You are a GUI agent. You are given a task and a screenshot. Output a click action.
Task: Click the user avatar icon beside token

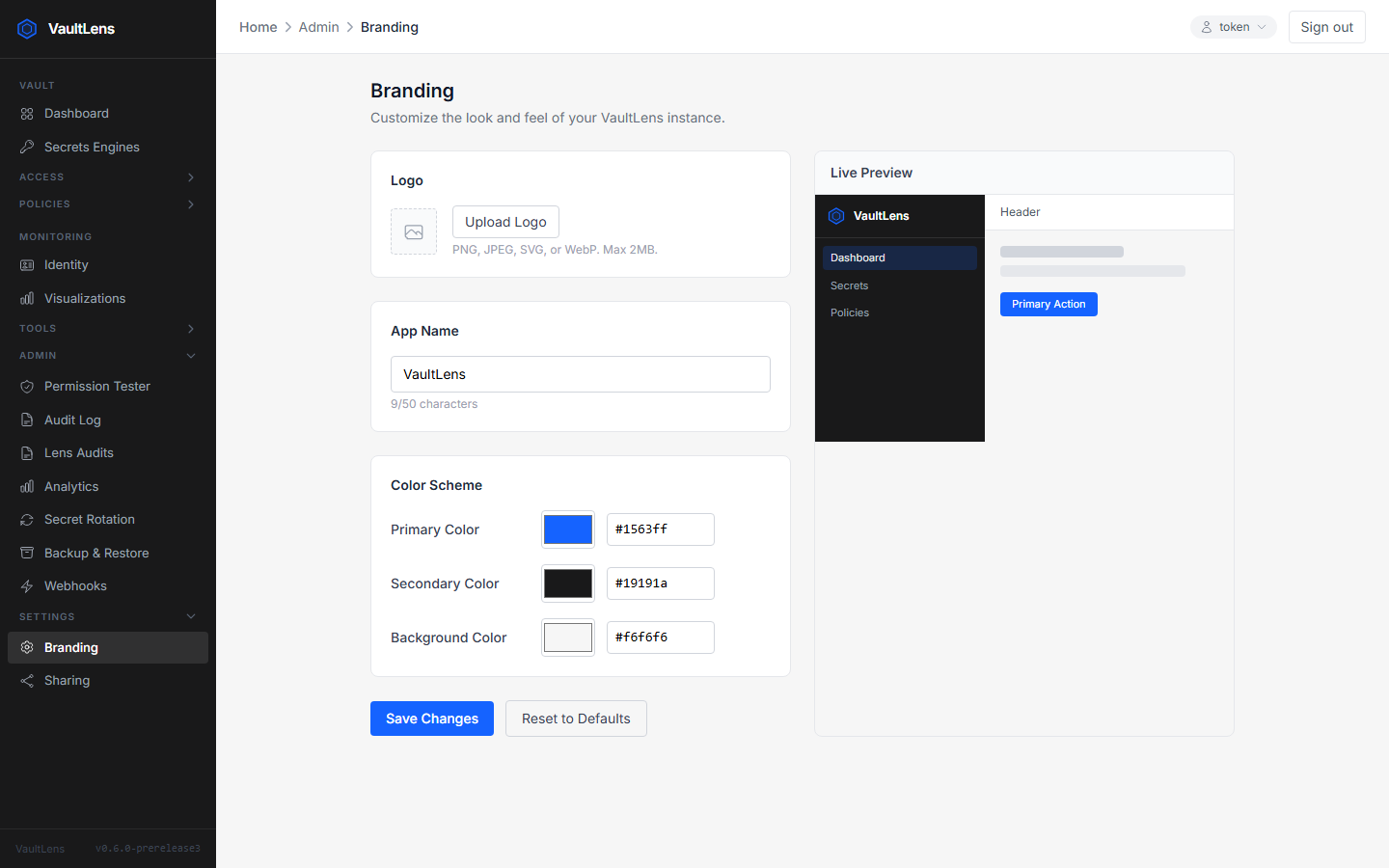coord(1207,27)
